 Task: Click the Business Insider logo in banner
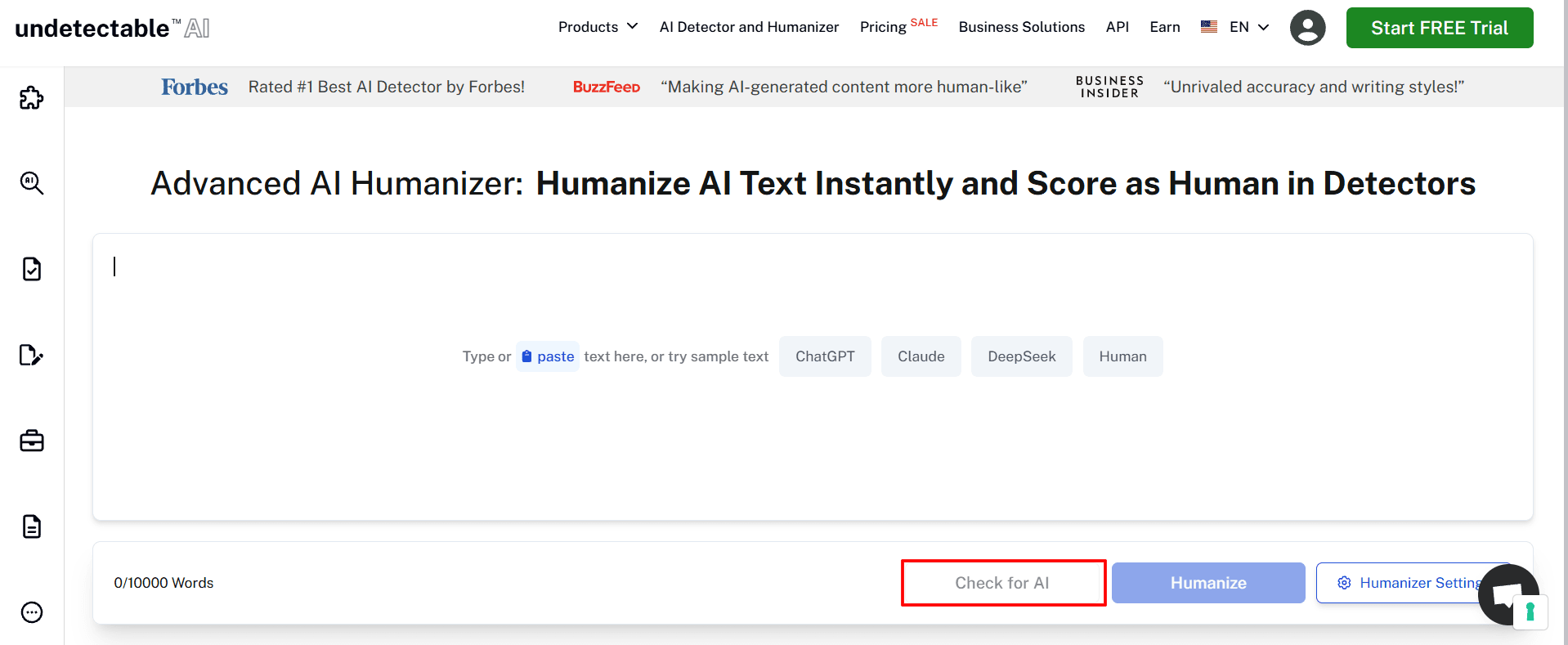(1109, 87)
